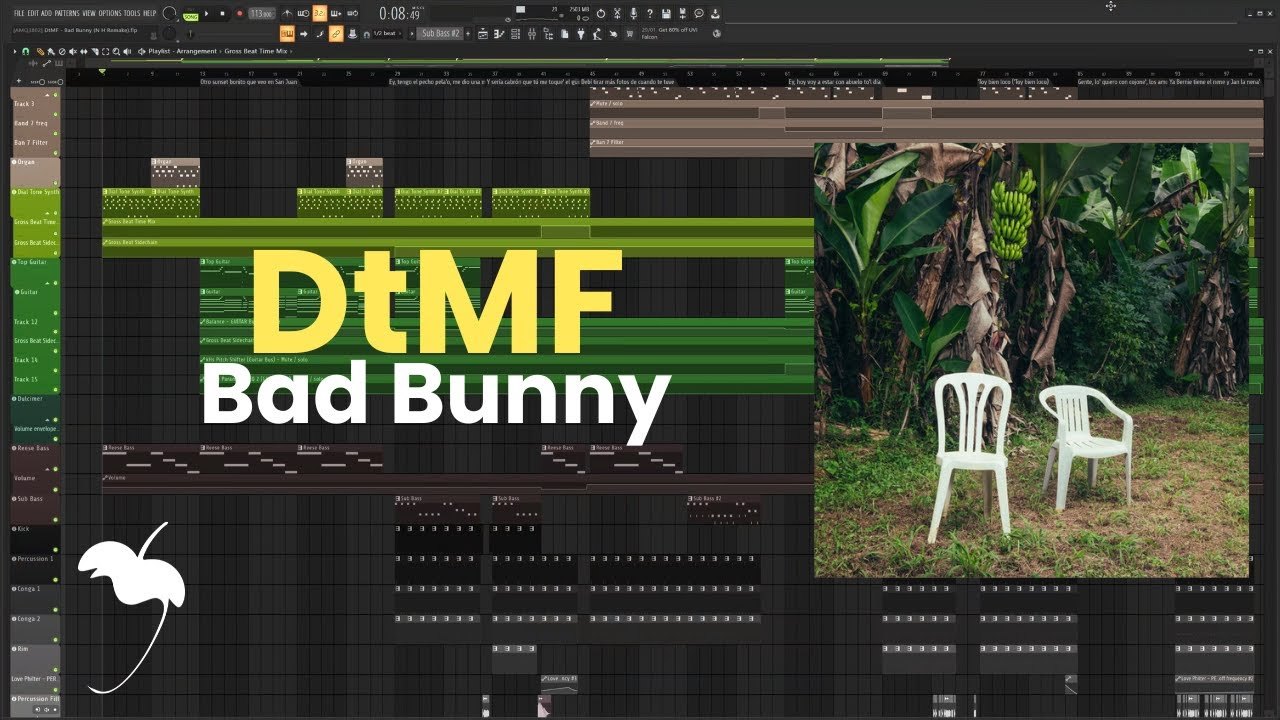The height and width of the screenshot is (720, 1280).
Task: Open the 1/2 beat snap dropdown
Action: click(388, 34)
